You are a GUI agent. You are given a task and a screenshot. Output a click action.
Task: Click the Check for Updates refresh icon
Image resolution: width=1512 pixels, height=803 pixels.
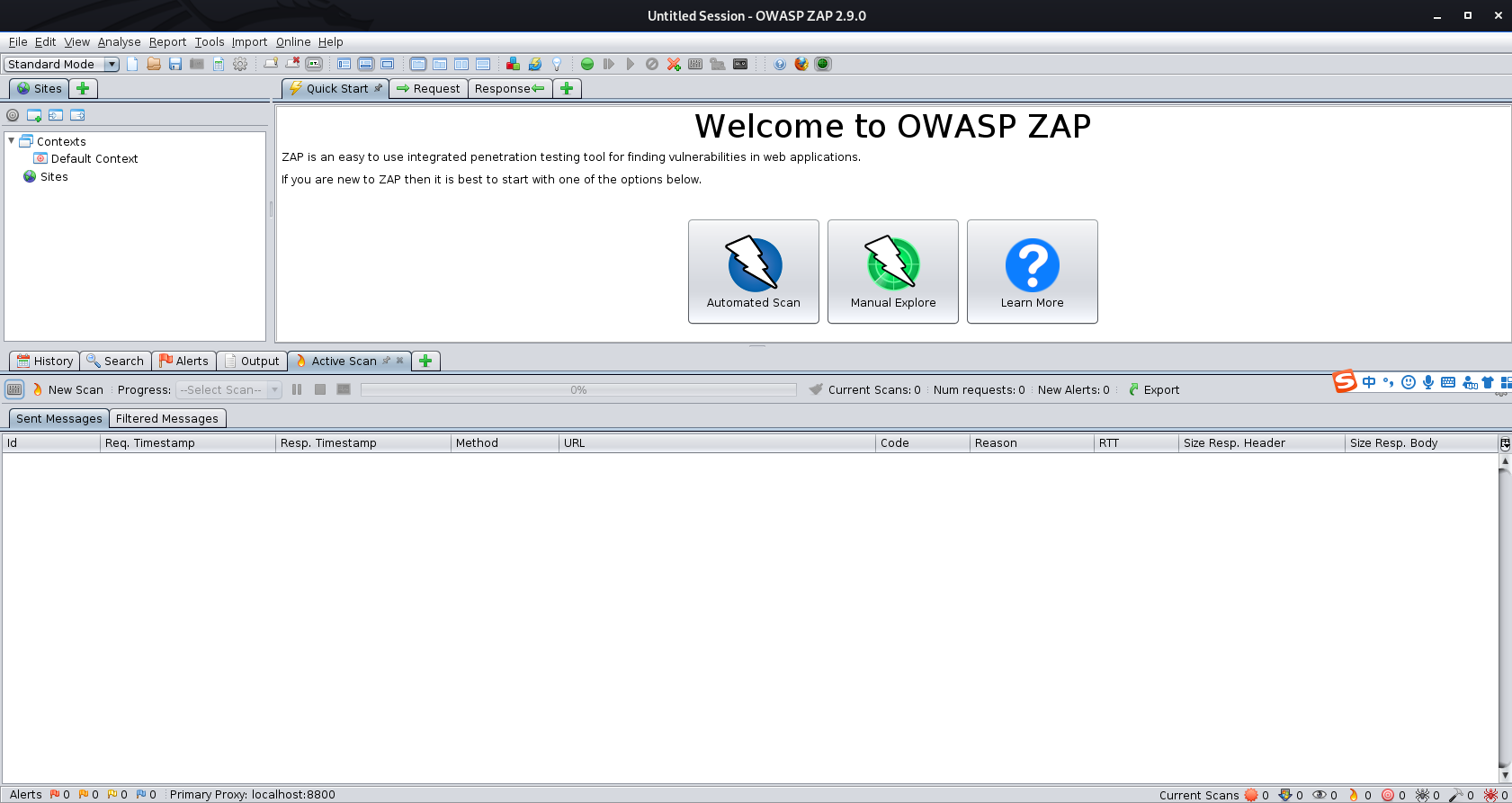[x=535, y=64]
